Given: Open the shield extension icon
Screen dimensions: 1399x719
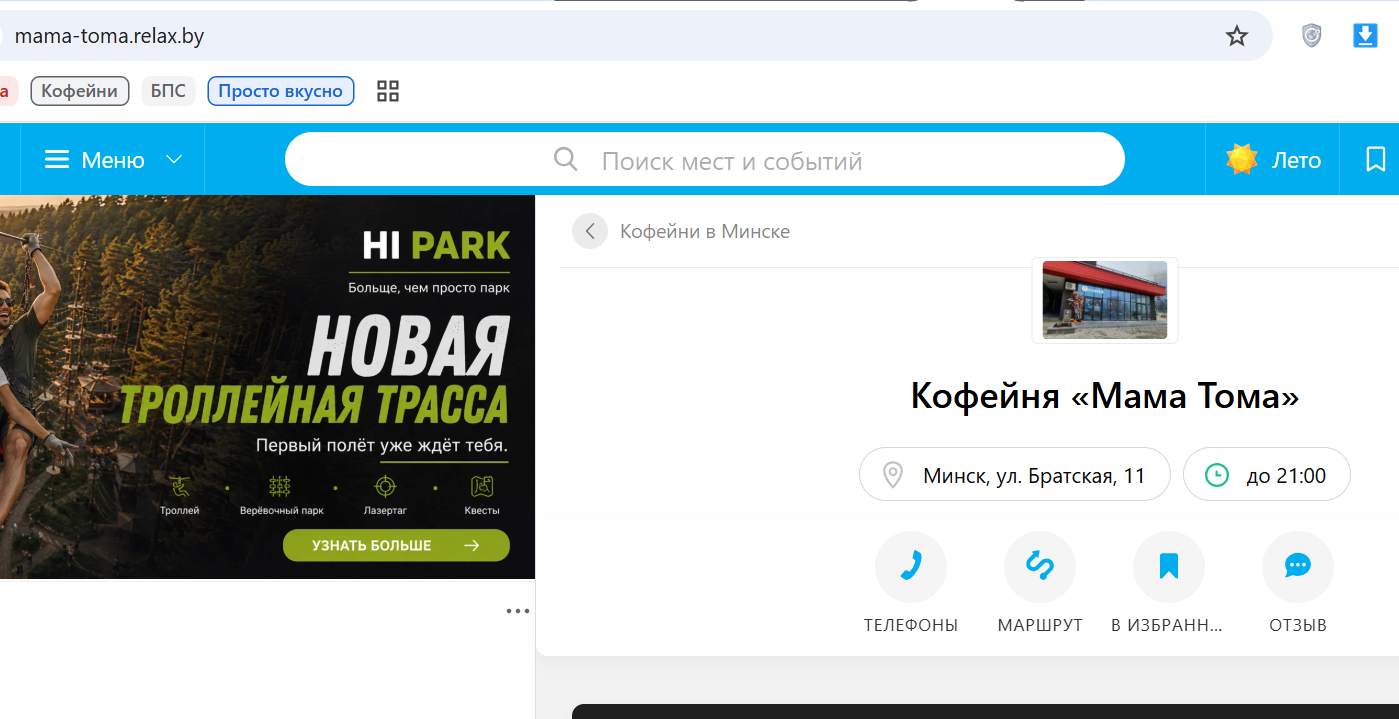Looking at the screenshot, I should click(1312, 36).
